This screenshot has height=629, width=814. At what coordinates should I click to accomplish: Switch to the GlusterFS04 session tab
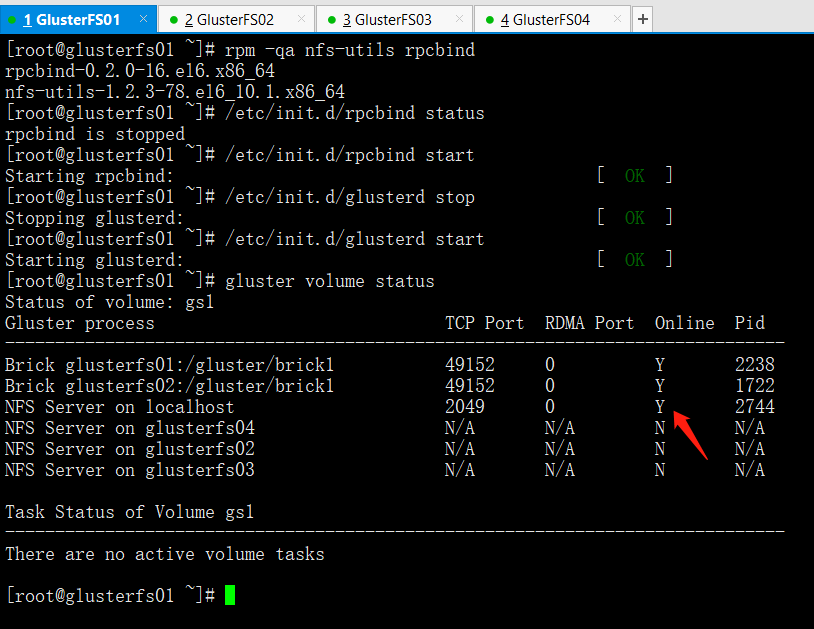(x=552, y=20)
